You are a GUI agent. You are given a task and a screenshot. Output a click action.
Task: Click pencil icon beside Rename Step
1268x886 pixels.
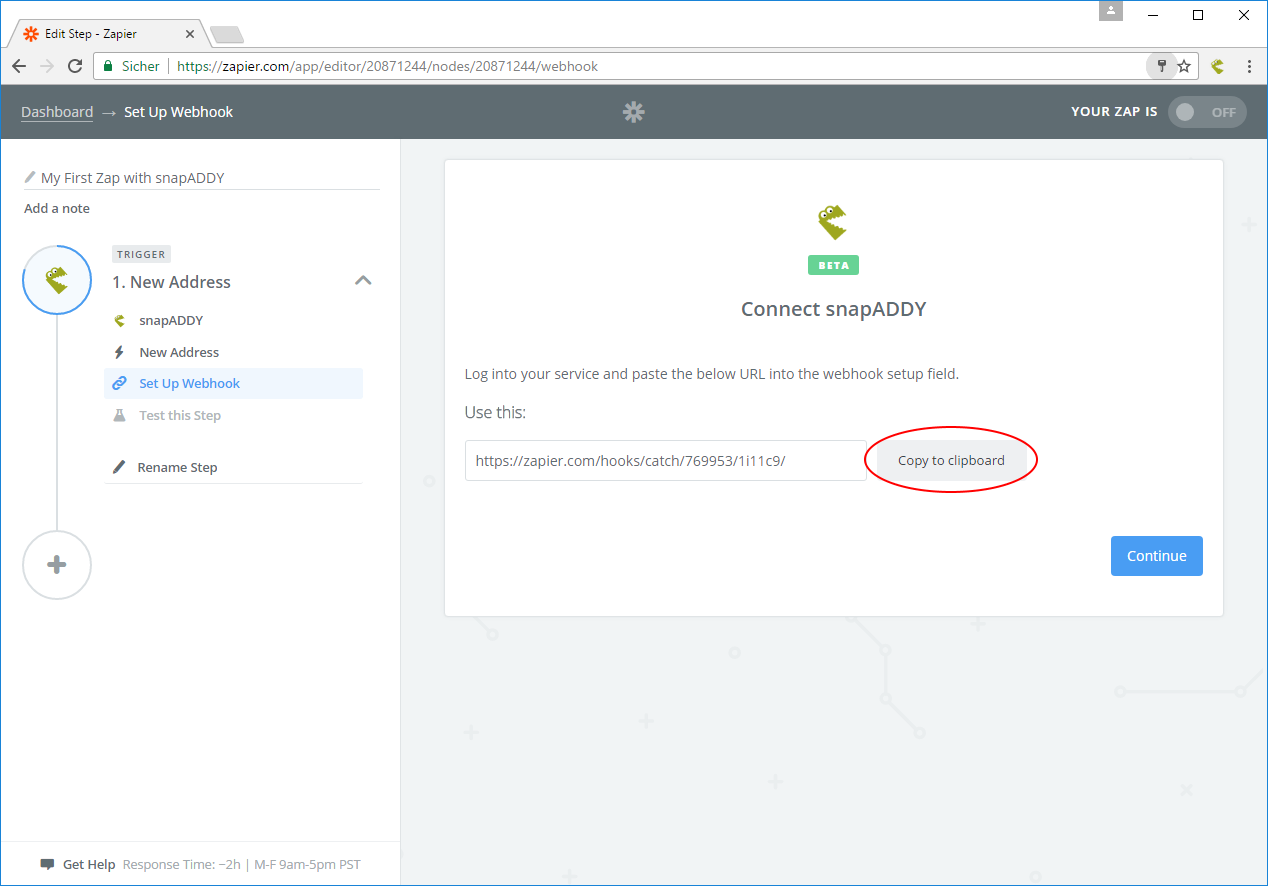pyautogui.click(x=119, y=467)
